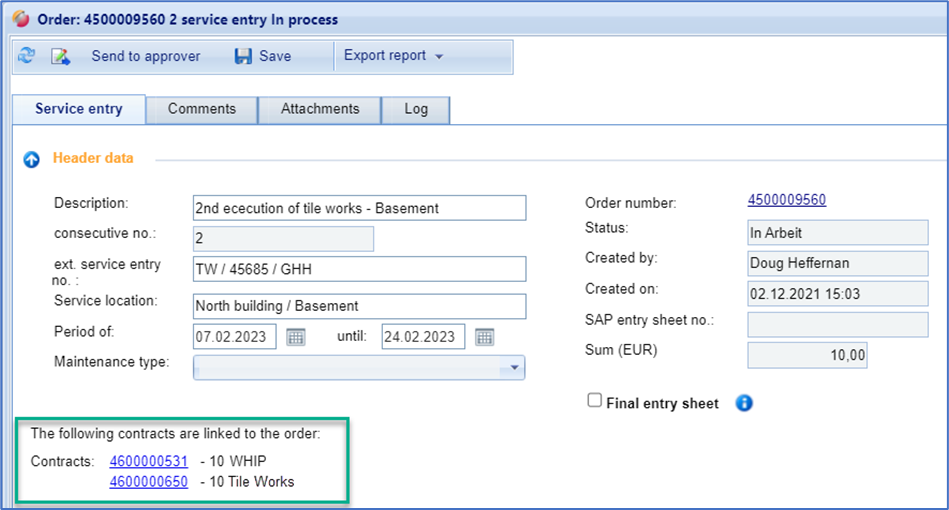Tick the Final entry sheet checkbox

click(x=594, y=401)
